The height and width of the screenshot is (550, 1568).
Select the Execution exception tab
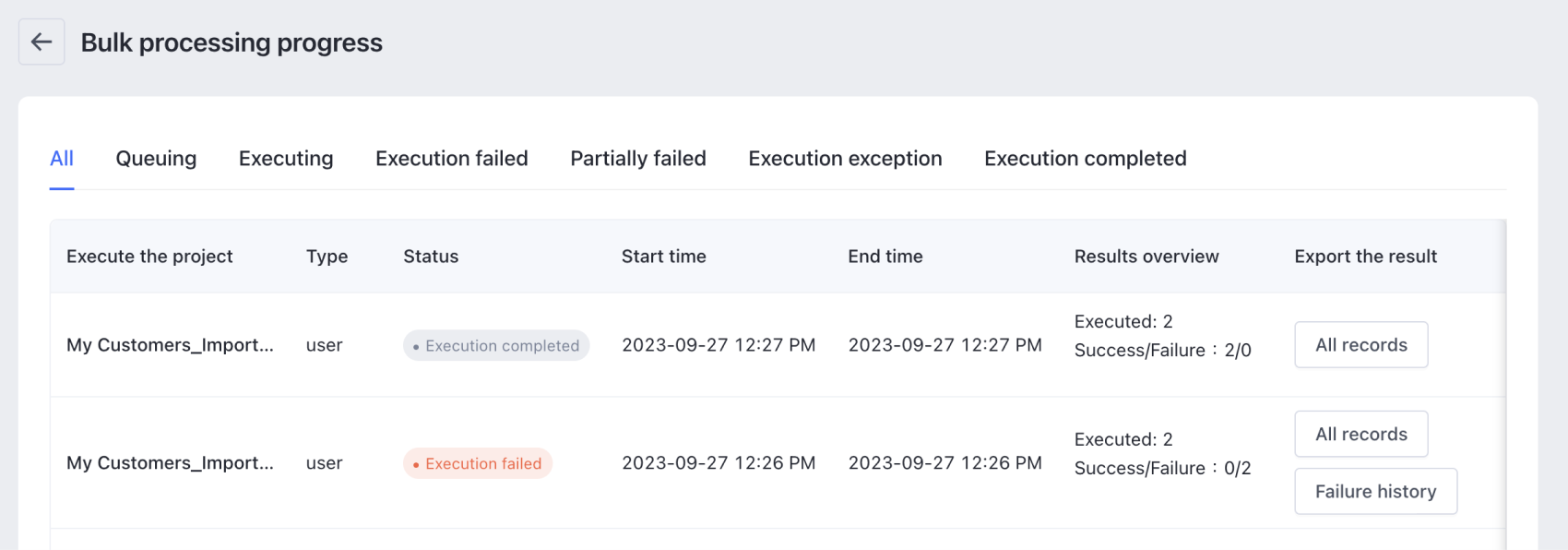pyautogui.click(x=844, y=158)
